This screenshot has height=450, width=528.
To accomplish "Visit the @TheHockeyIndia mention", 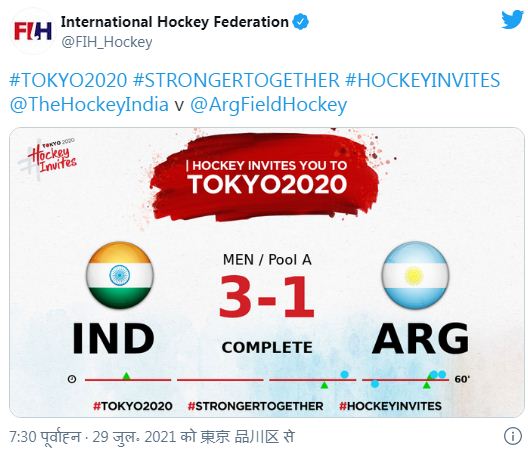I will (89, 104).
